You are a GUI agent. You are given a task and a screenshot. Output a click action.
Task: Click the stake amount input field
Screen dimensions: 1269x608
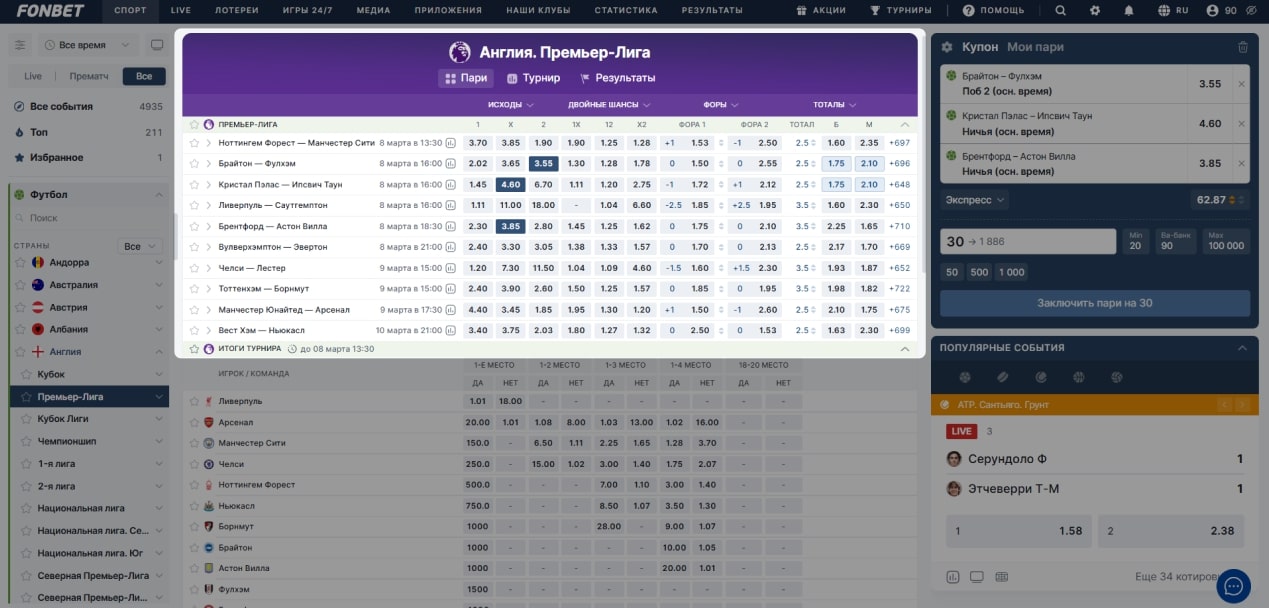[x=1028, y=241]
